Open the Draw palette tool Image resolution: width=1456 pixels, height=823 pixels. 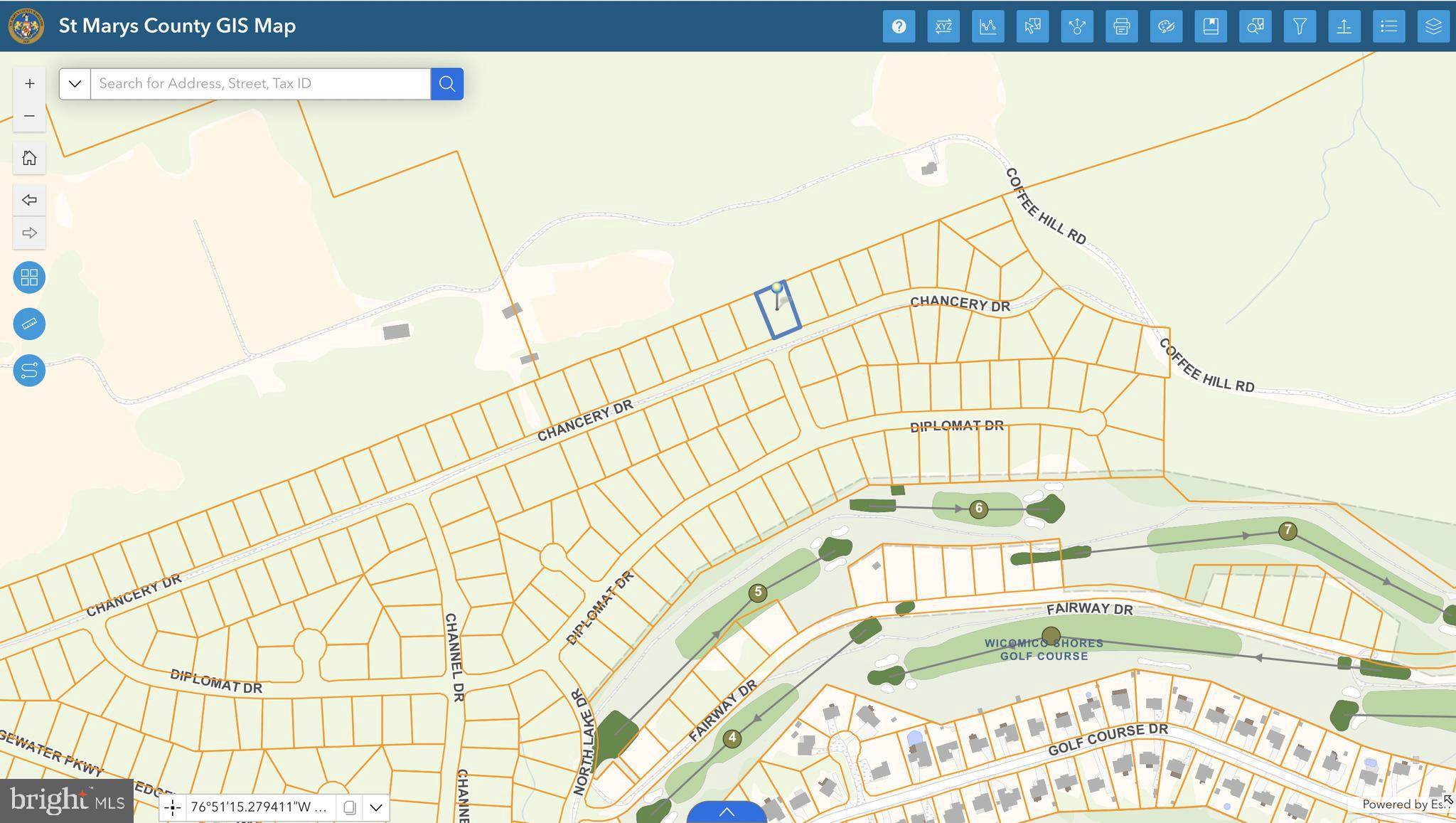1166,26
